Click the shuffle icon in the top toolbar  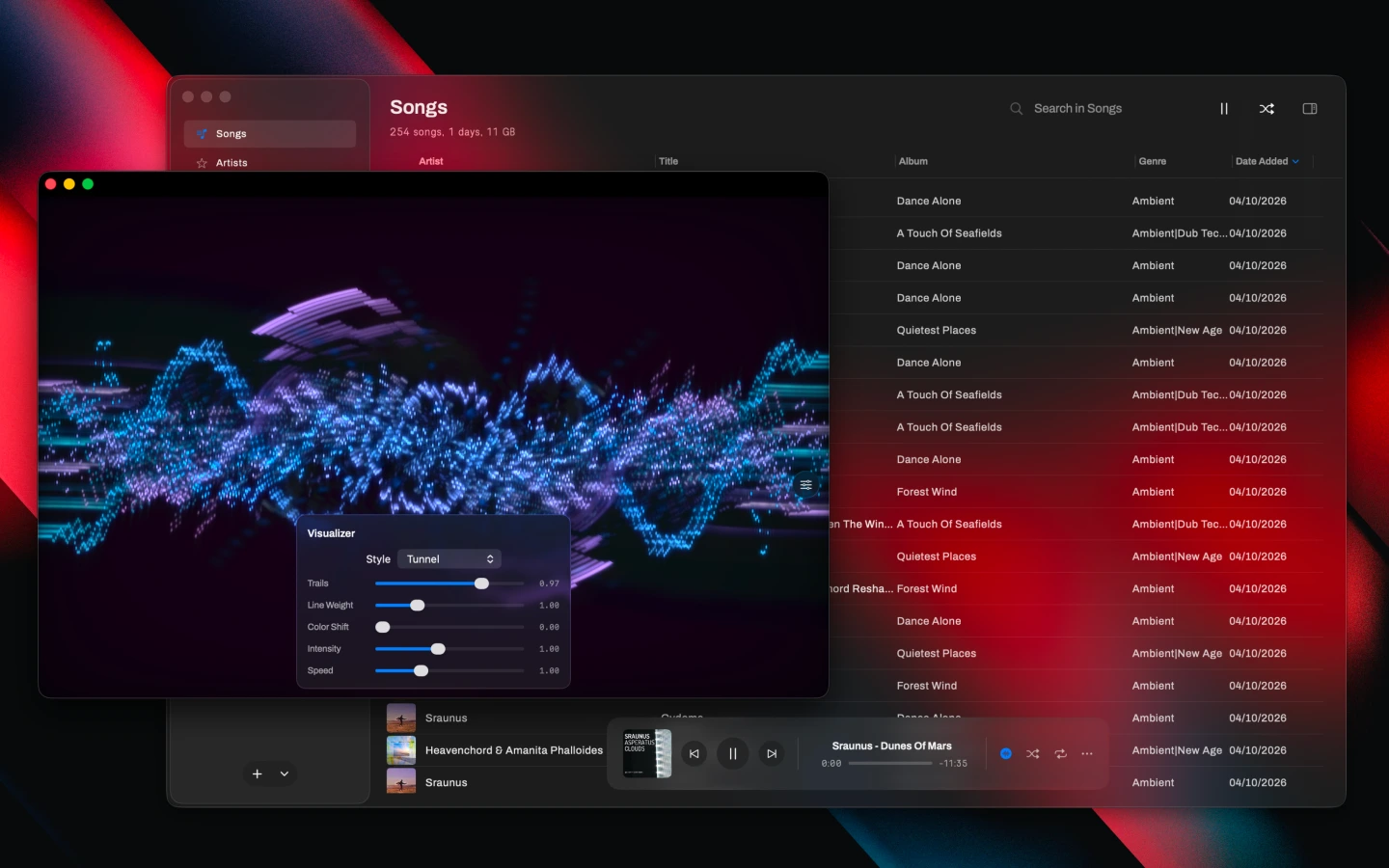click(x=1266, y=109)
